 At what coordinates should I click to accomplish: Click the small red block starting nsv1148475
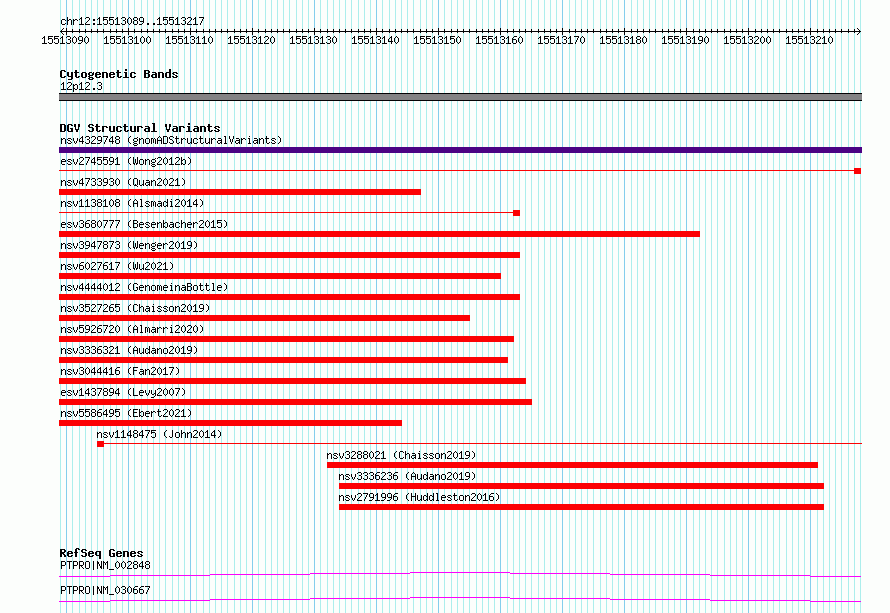pyautogui.click(x=100, y=444)
